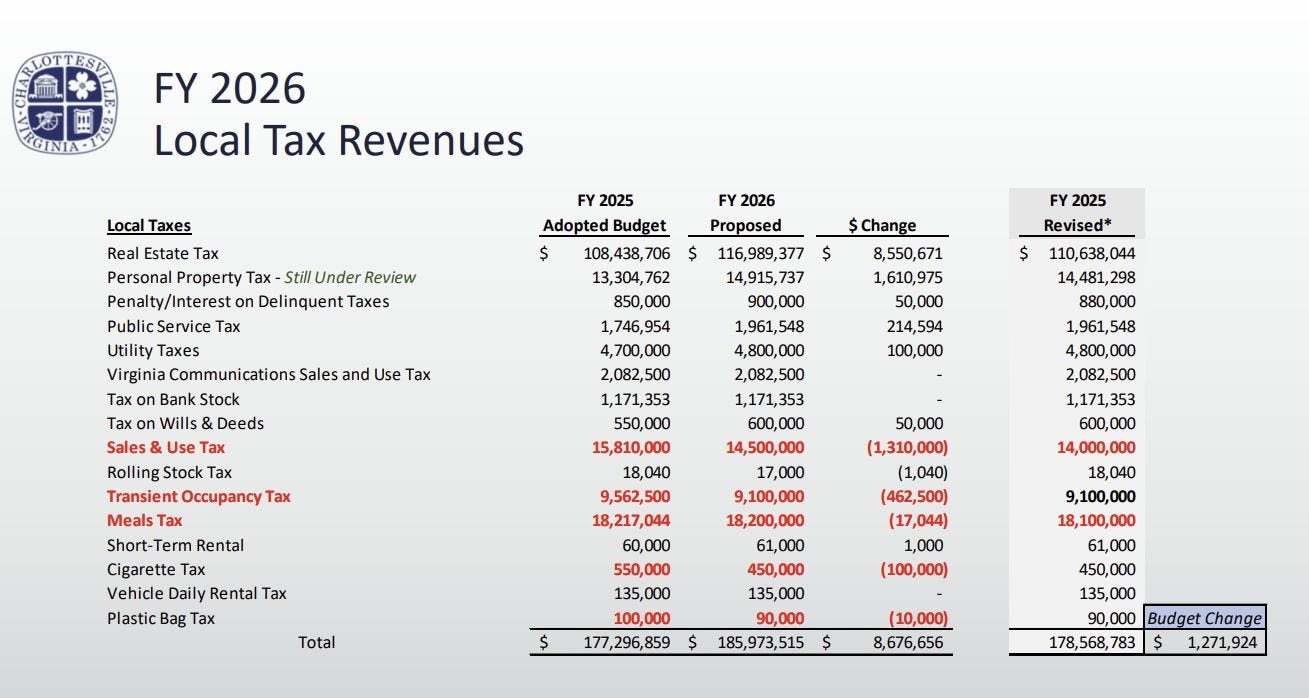Click the 1,271,924 budget change value

(1223, 642)
